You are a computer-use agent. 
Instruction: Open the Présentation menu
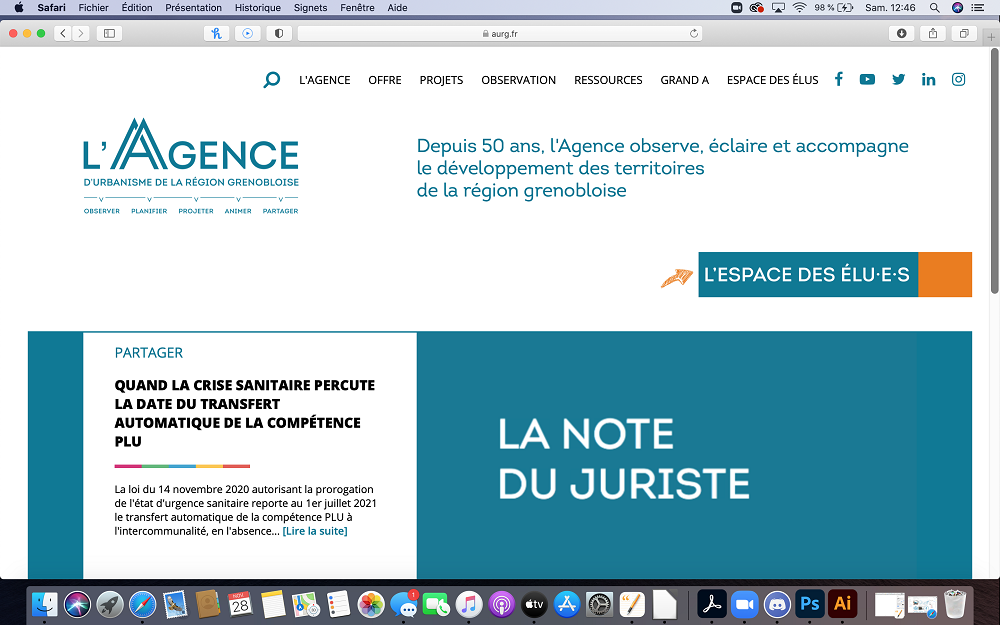(x=193, y=8)
